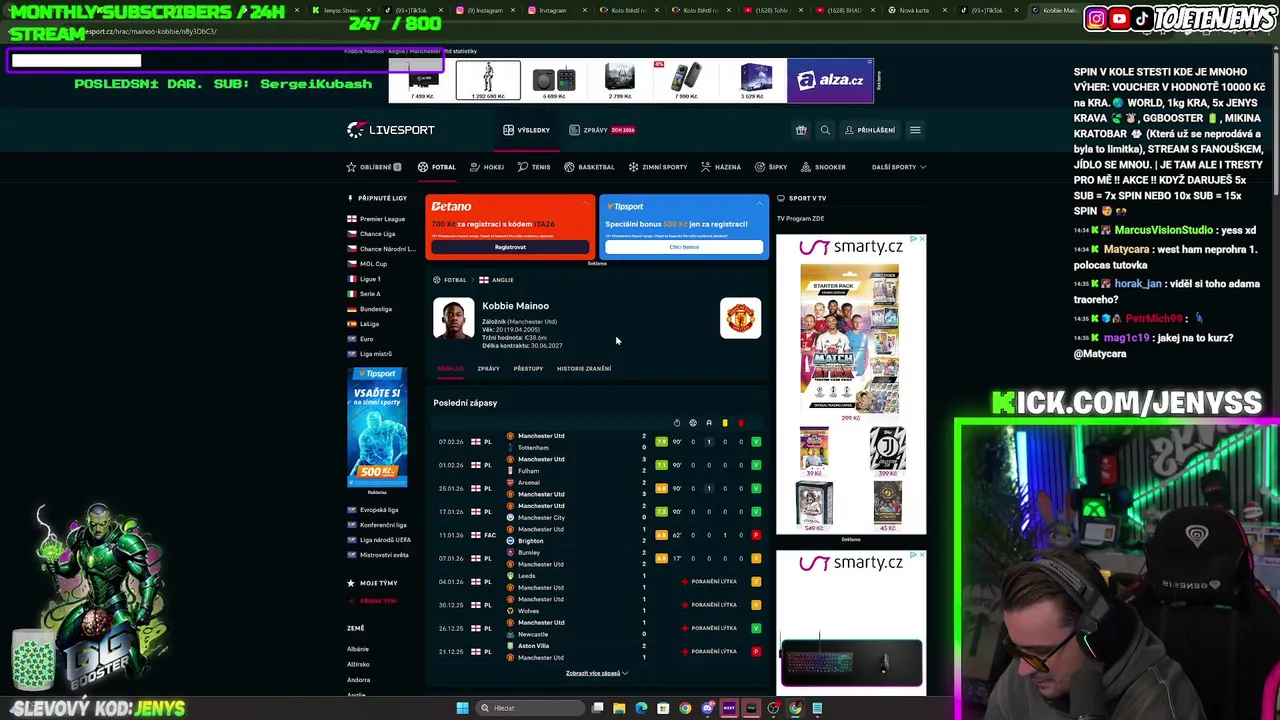Click goals ball column icon
Viewport: 1280px width, 720px height.
693,423
